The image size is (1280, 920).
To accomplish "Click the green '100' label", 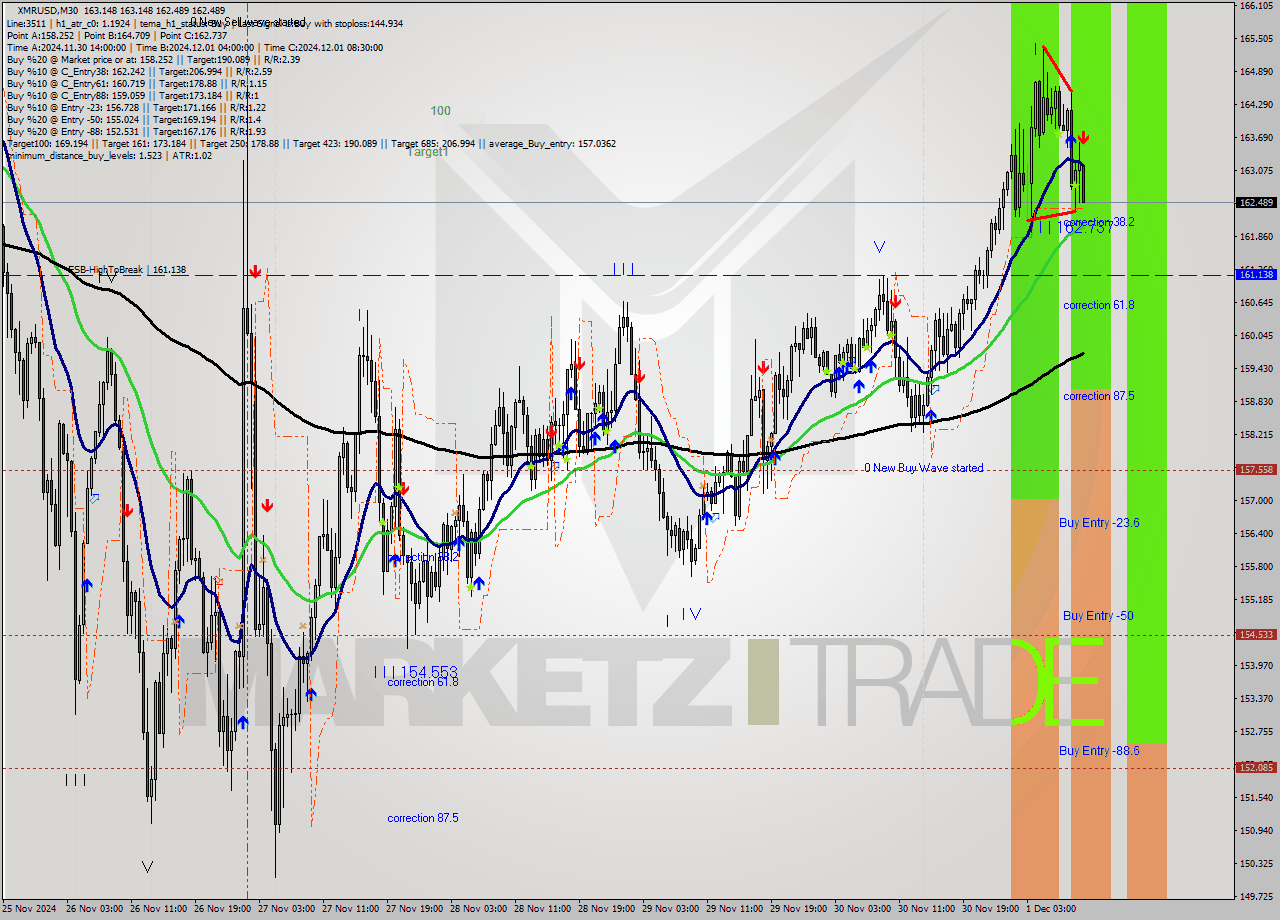I will tap(441, 111).
